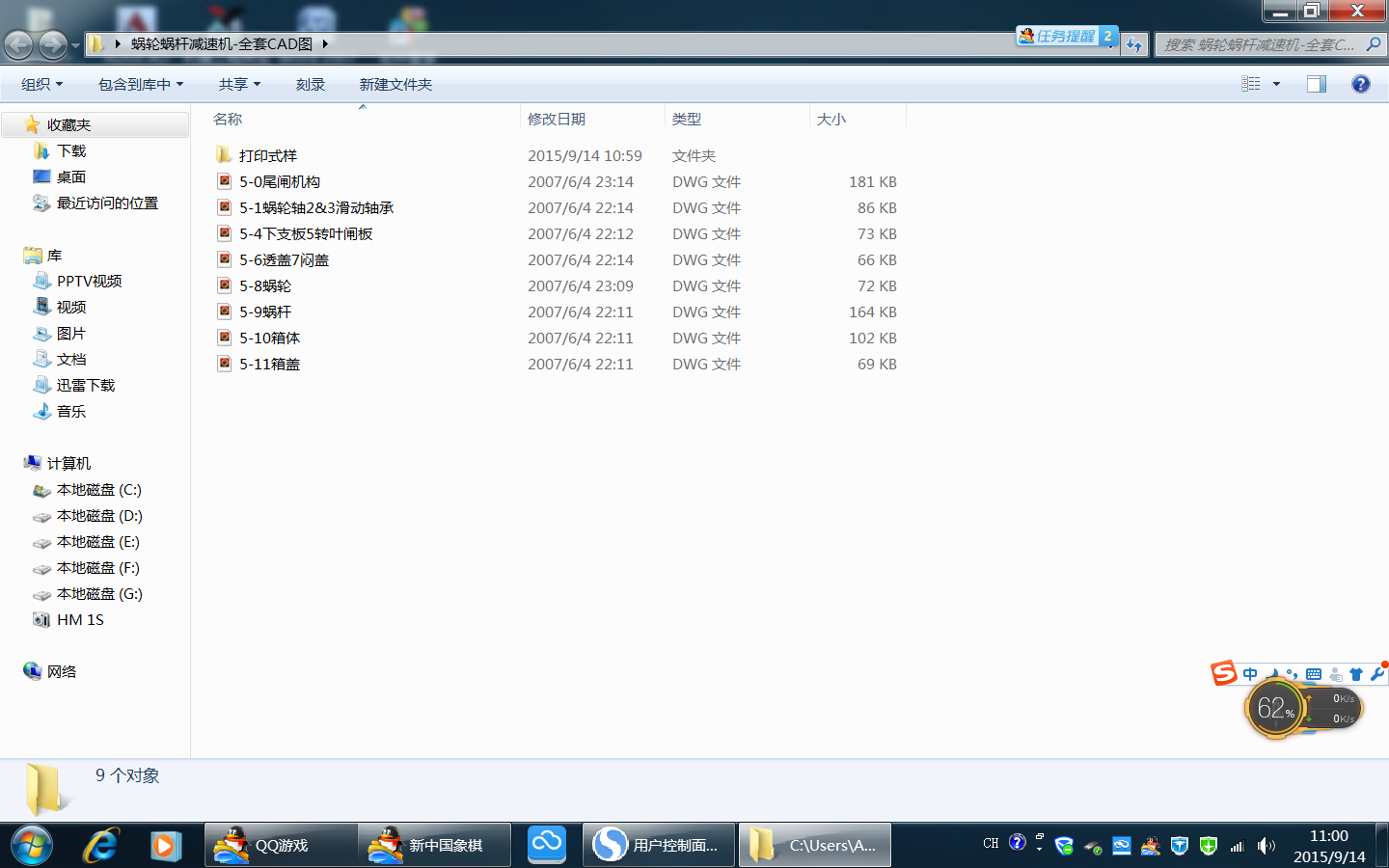Open the recent pages dropdown beside Forward
The width and height of the screenshot is (1389, 868).
75,45
